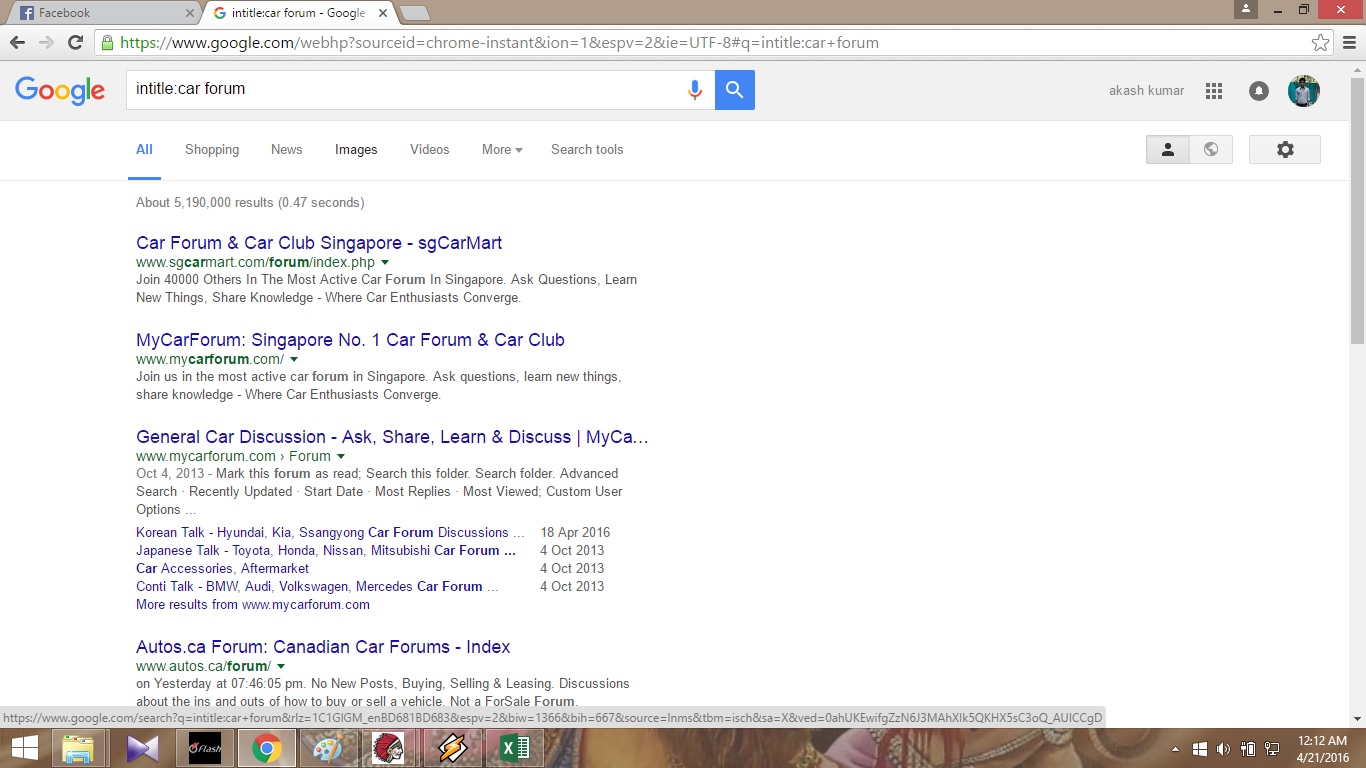Open Search tools

(587, 149)
